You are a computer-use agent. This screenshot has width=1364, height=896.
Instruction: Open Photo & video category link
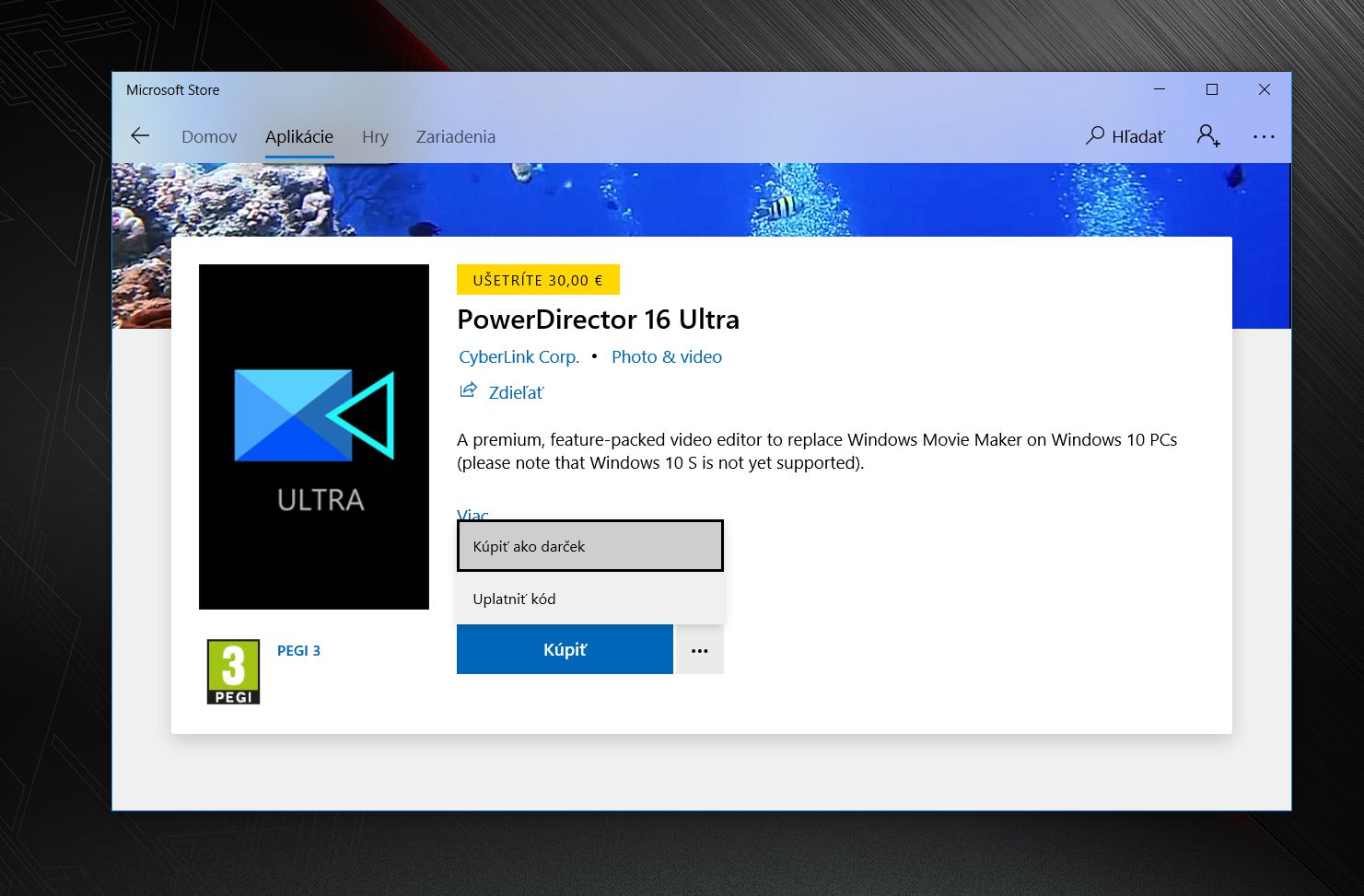coord(667,356)
